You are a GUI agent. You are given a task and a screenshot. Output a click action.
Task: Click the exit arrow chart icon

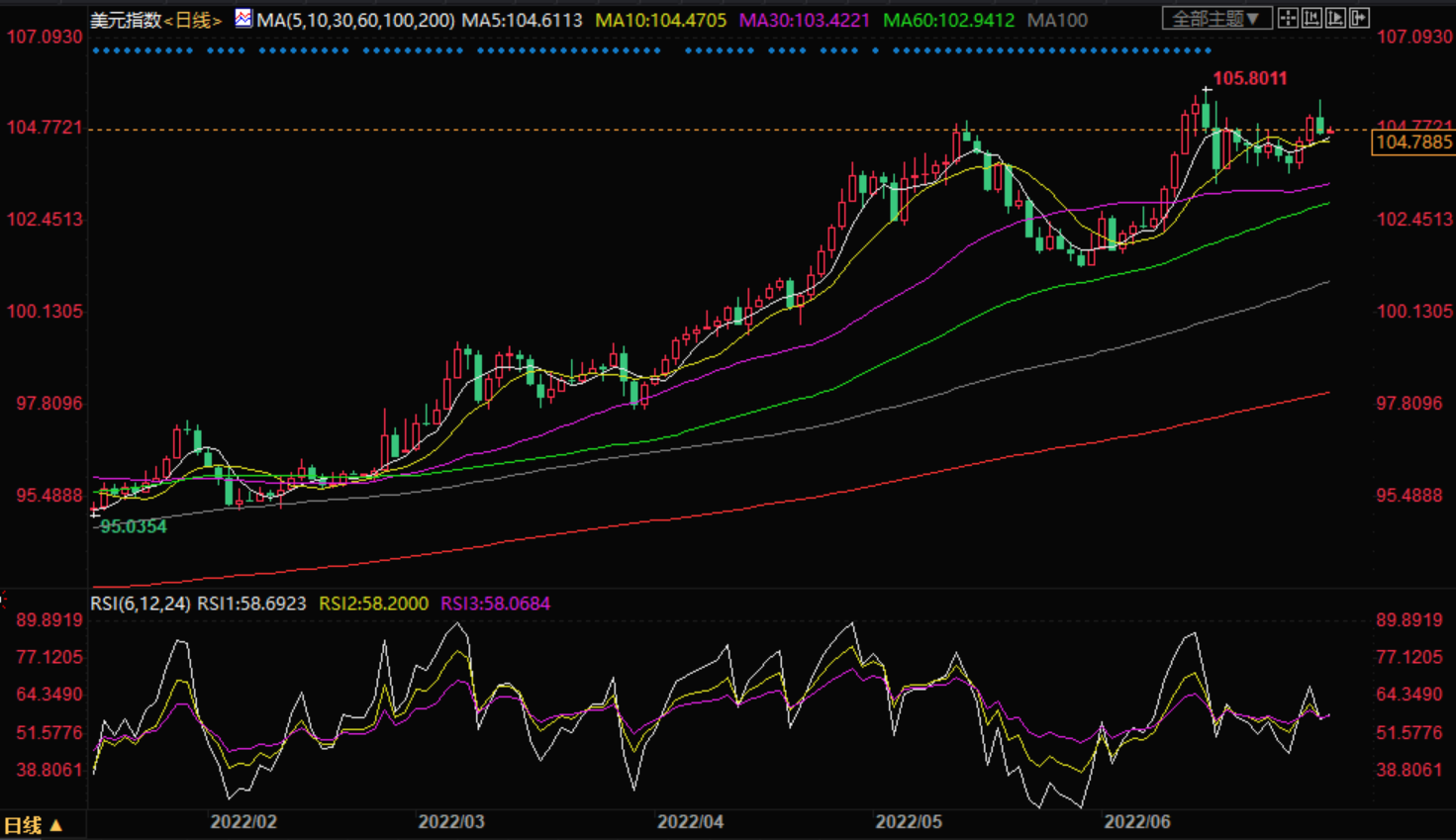click(x=1359, y=18)
